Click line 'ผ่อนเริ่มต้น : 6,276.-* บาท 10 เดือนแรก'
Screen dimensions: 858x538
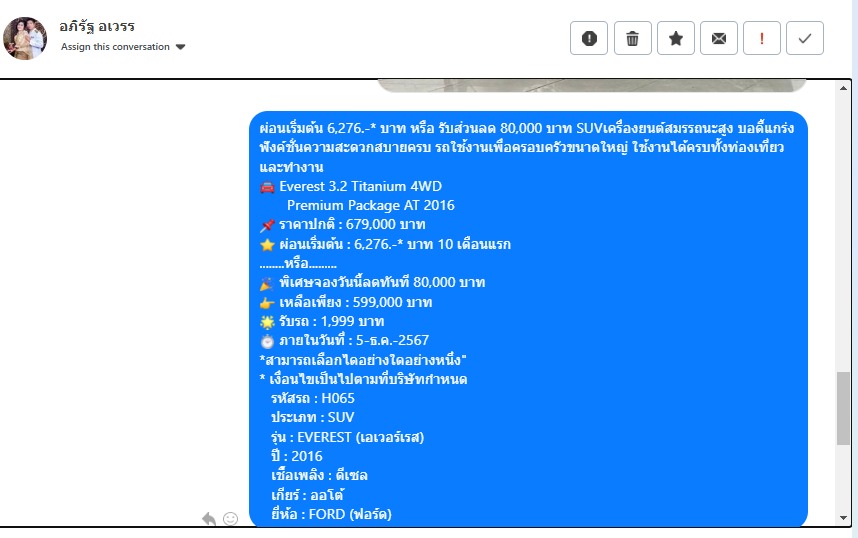tap(395, 244)
